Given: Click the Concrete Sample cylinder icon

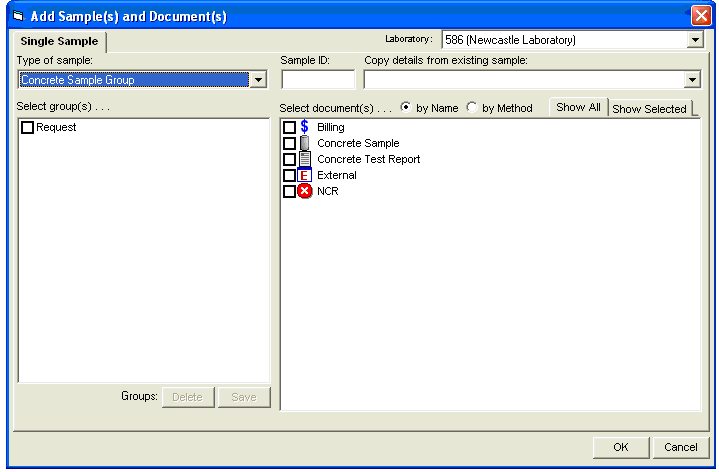Looking at the screenshot, I should 304,143.
